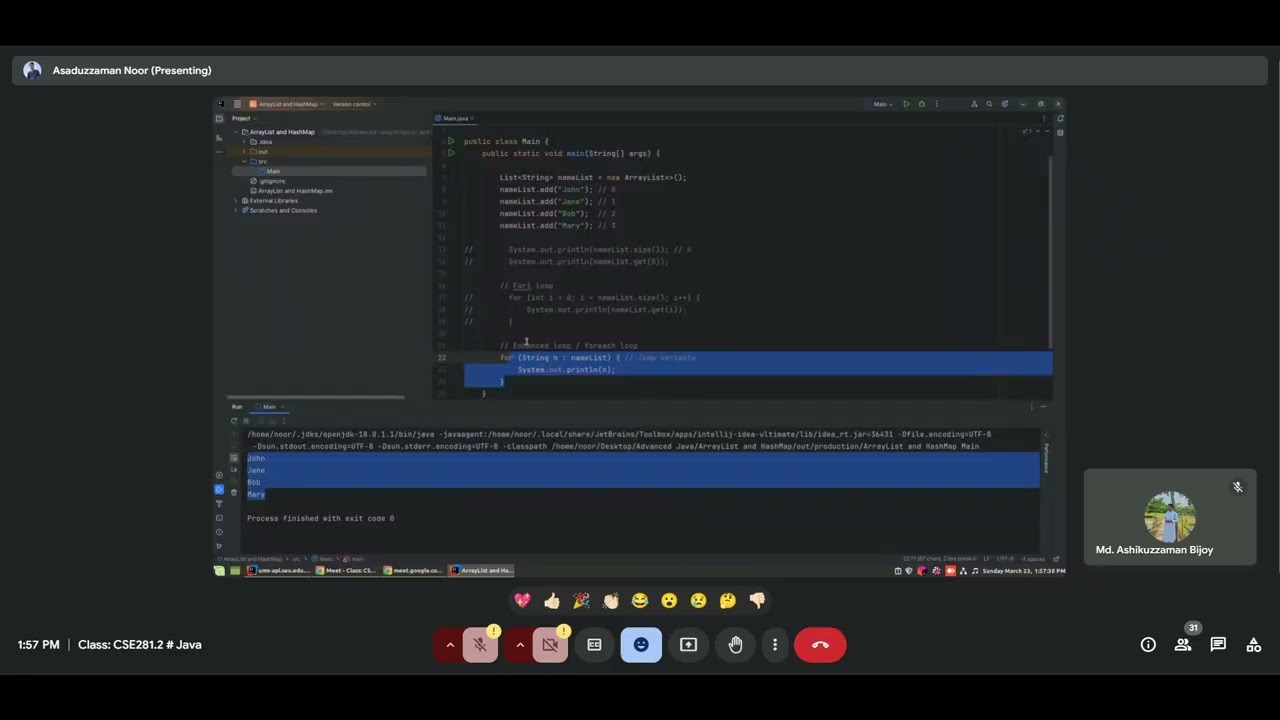The width and height of the screenshot is (1280, 720).
Task: Toggle the muted microphone button
Action: click(481, 645)
